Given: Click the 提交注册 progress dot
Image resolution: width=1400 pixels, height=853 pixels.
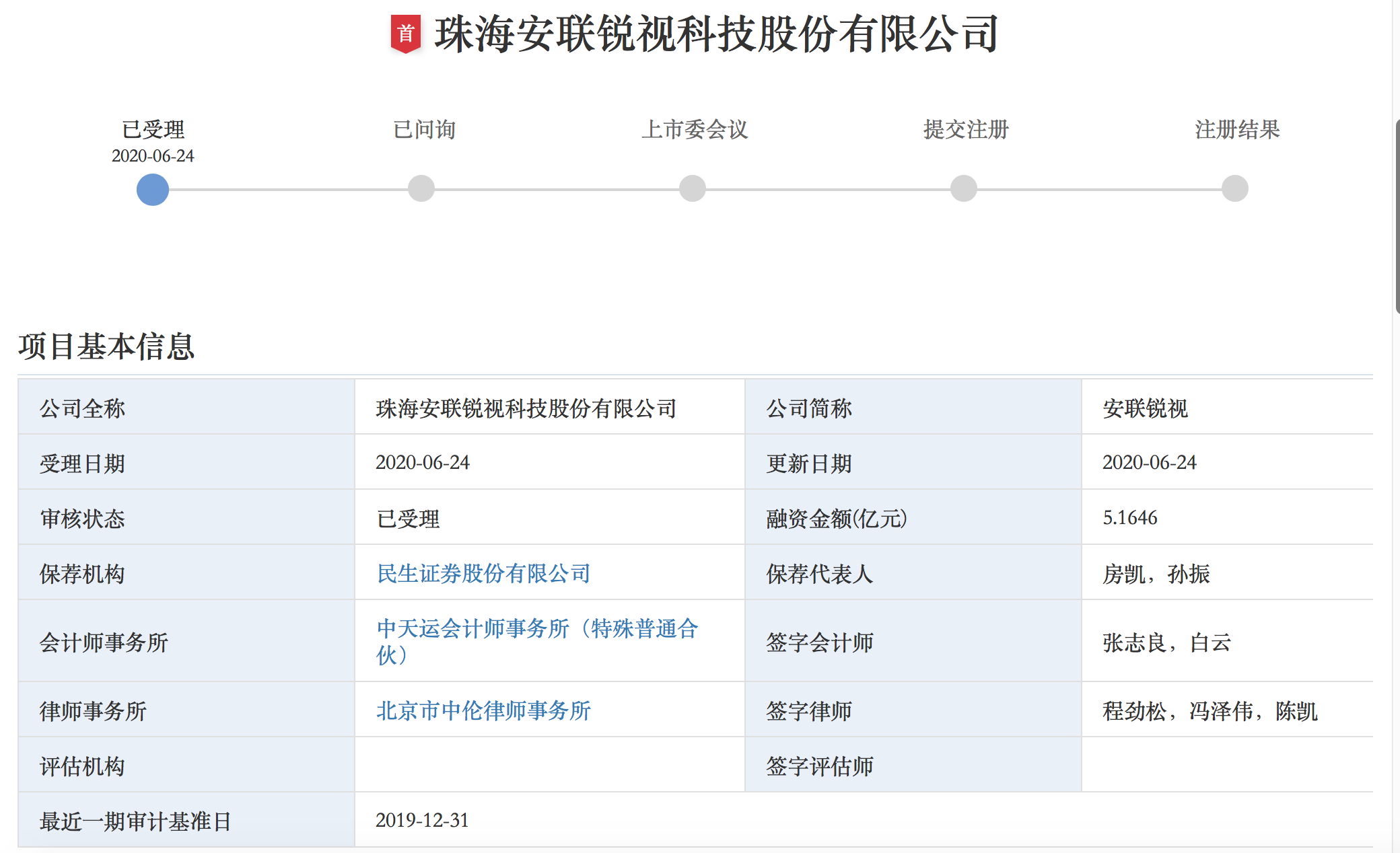Looking at the screenshot, I should (x=963, y=189).
